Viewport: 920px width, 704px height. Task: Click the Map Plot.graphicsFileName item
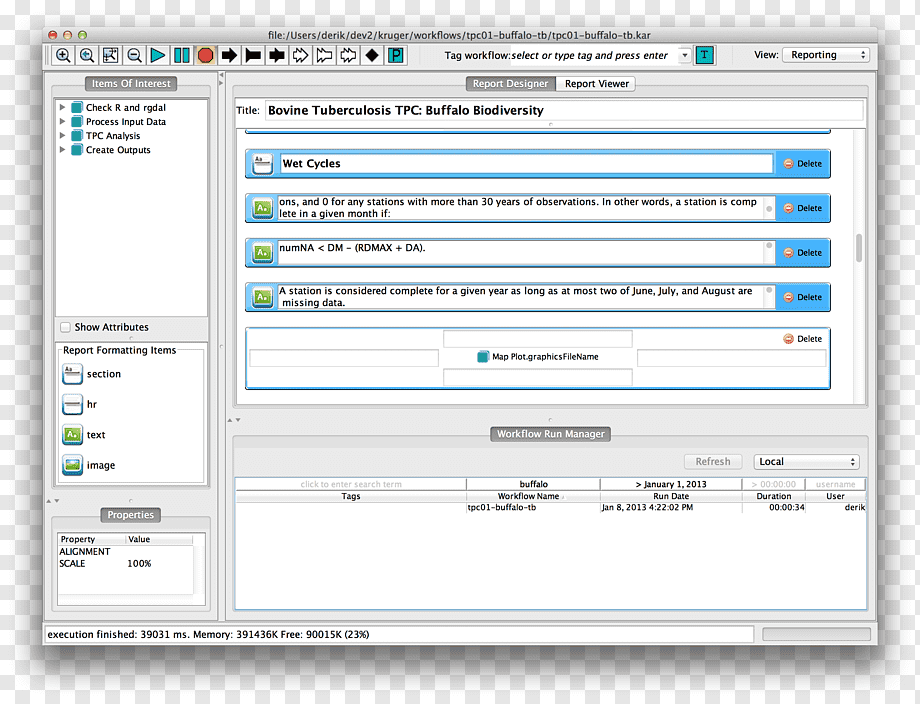click(538, 357)
